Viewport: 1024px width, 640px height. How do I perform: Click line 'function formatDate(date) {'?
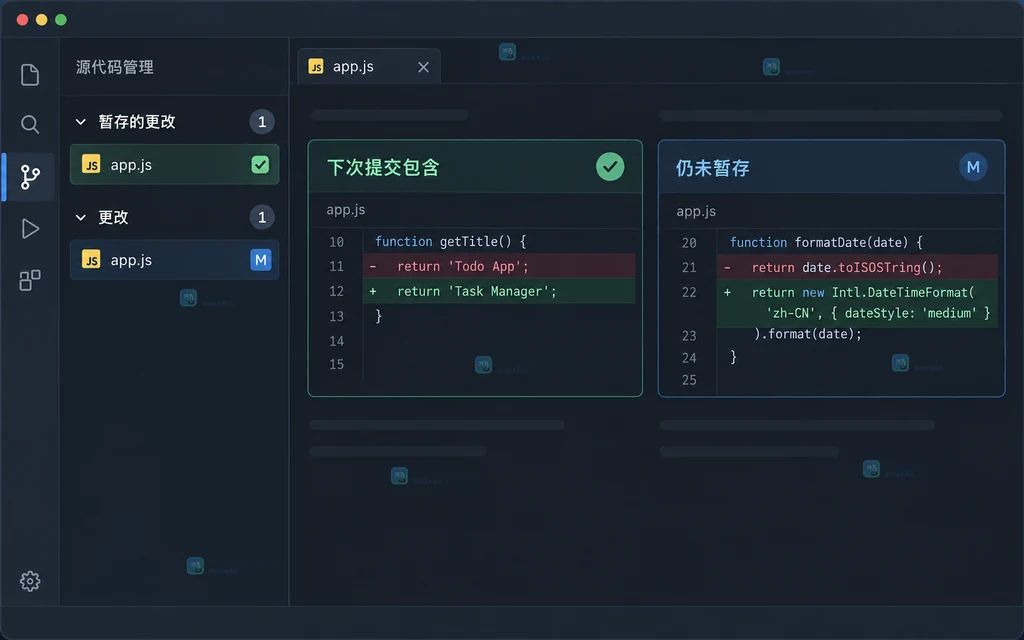click(826, 242)
